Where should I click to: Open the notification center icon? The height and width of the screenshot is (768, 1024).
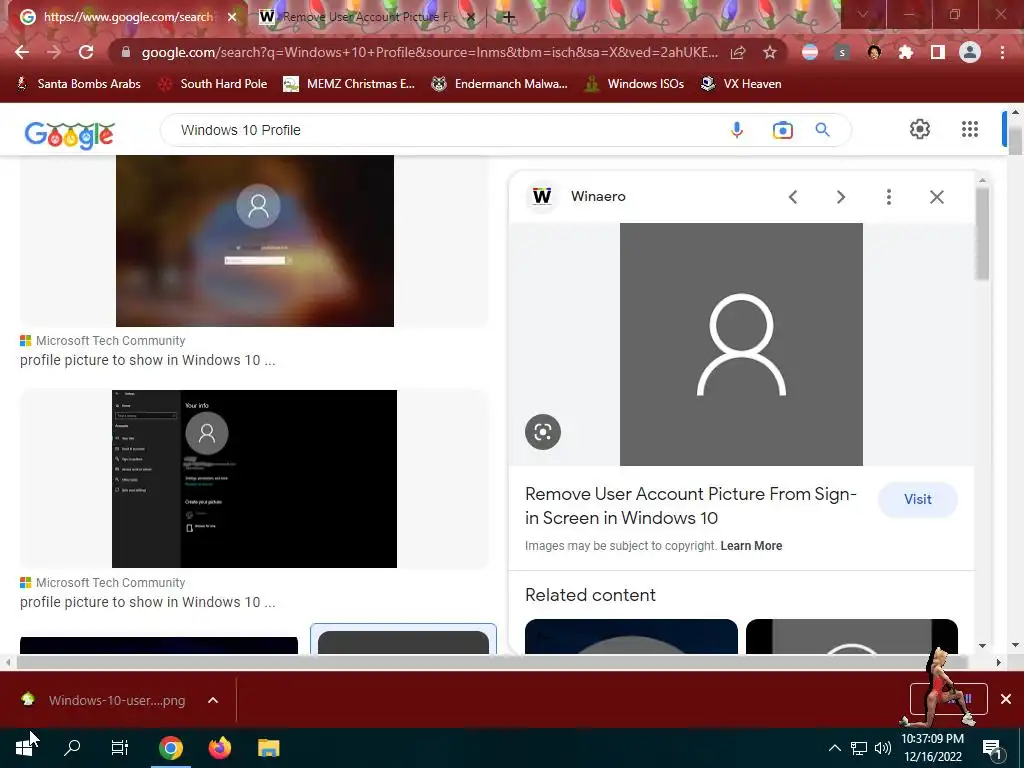click(x=992, y=748)
